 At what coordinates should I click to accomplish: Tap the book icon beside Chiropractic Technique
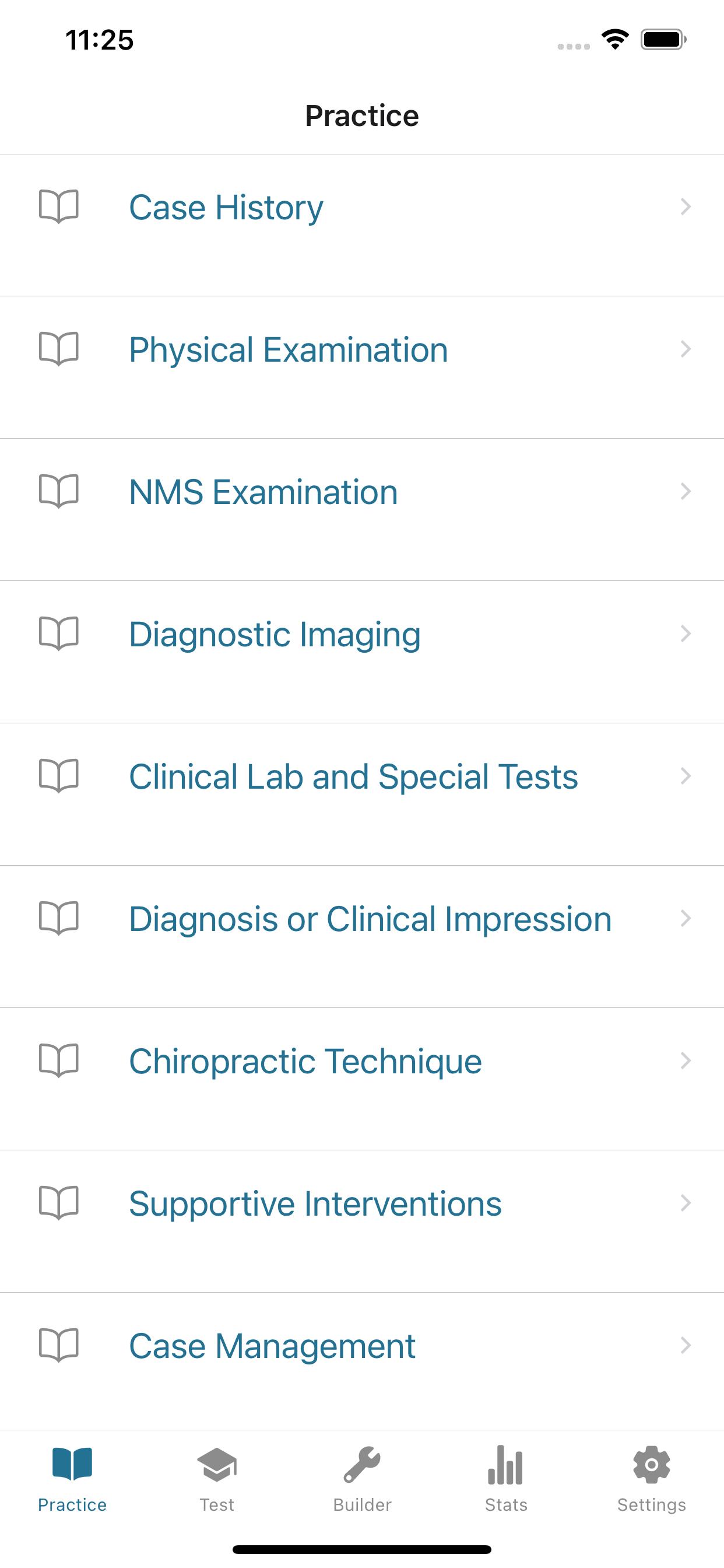coord(59,1060)
